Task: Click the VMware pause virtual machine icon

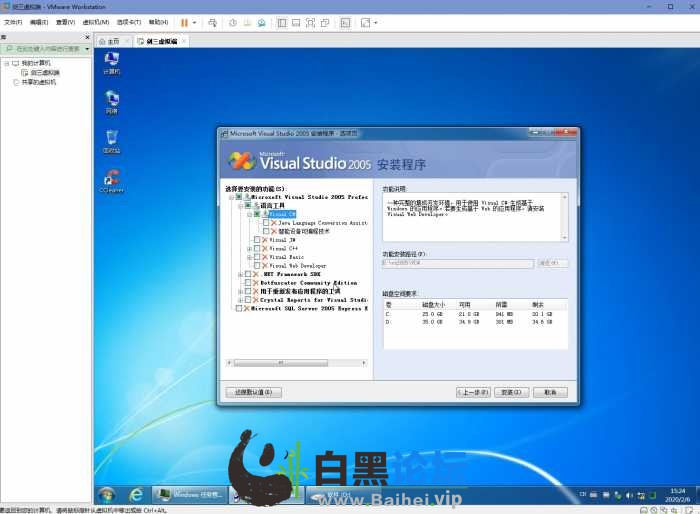Action: [x=184, y=23]
